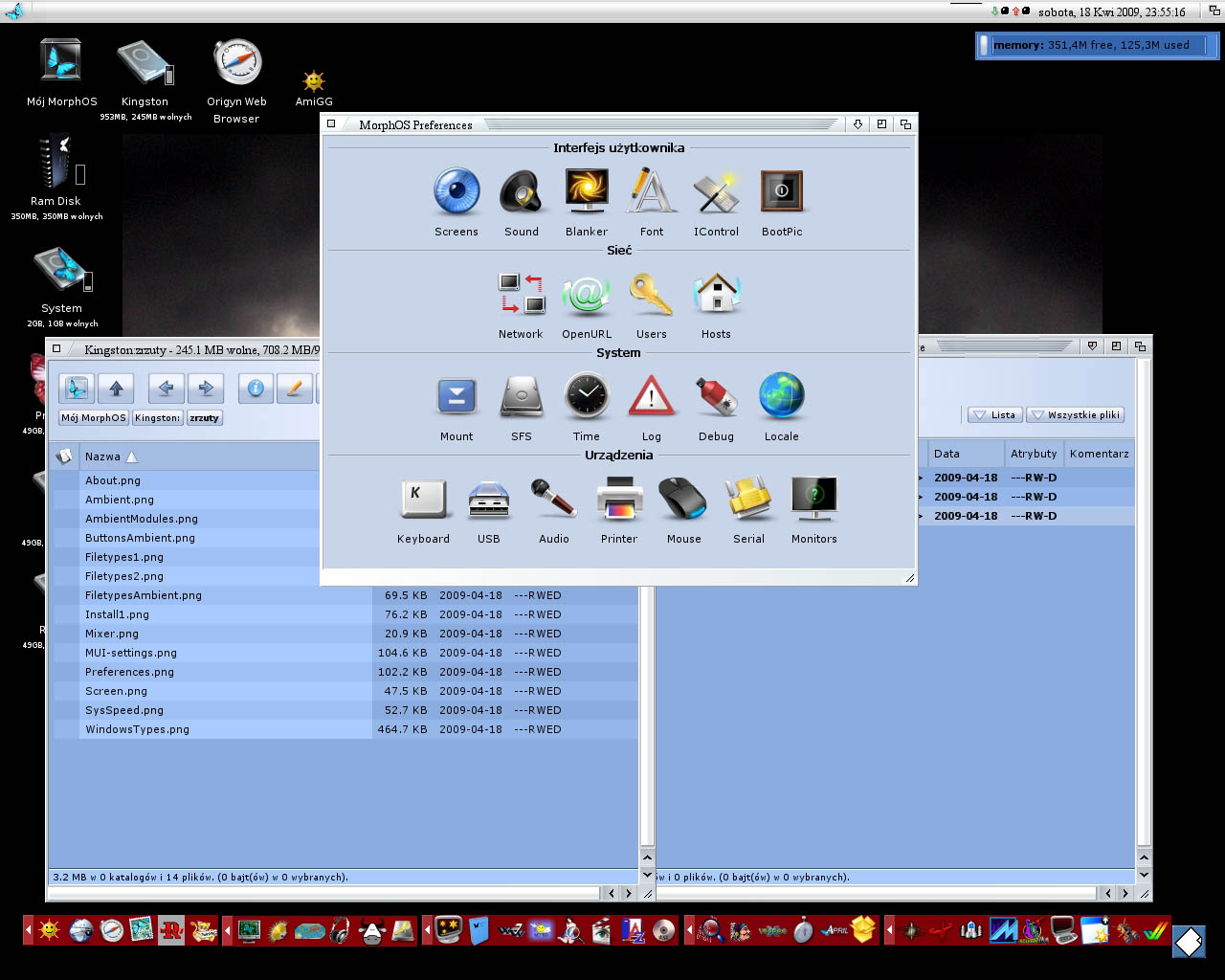1225x980 pixels.
Task: Open the OpenURL preferences
Action: point(587,295)
